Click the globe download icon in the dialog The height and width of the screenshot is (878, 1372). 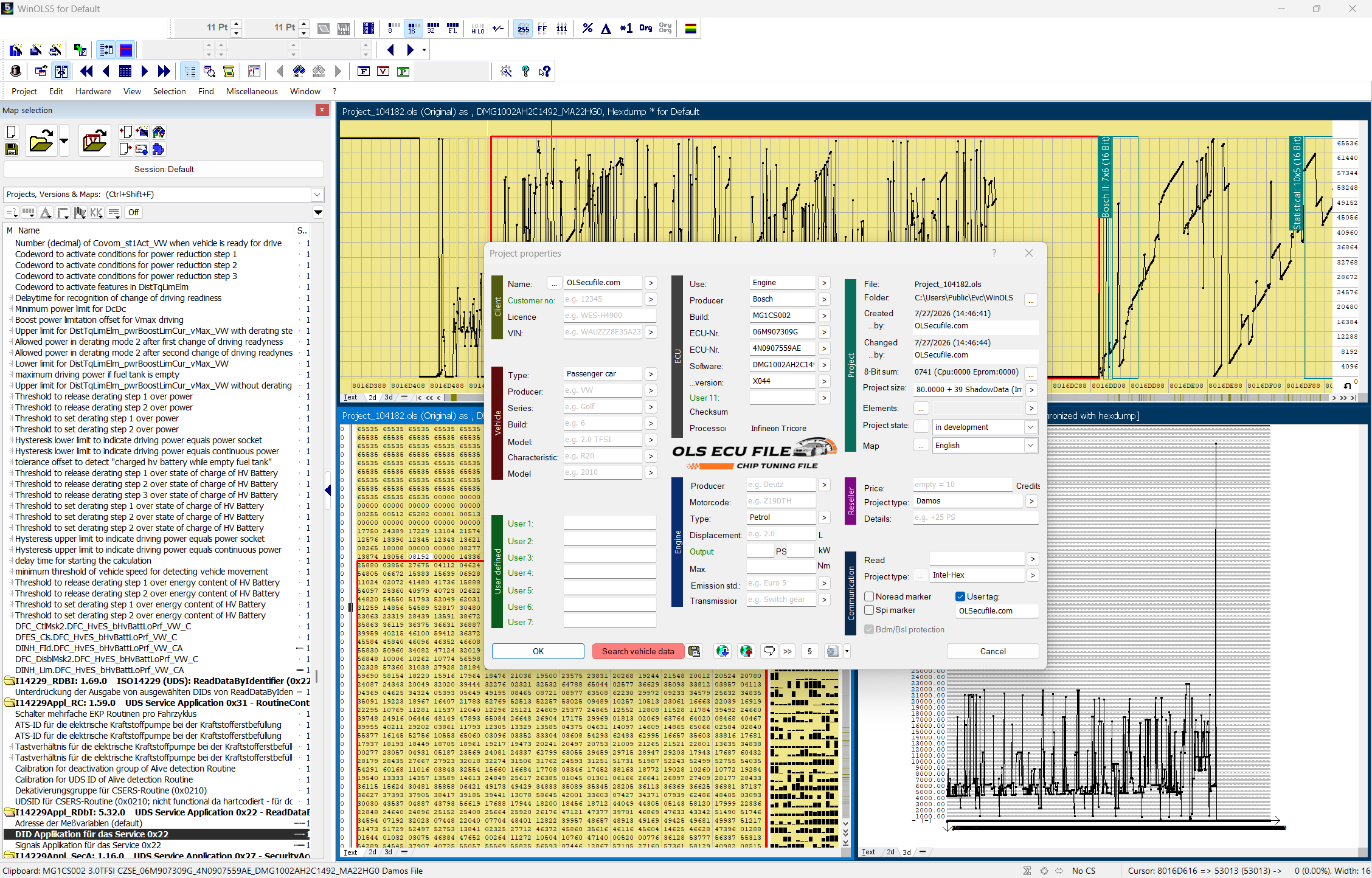click(722, 651)
